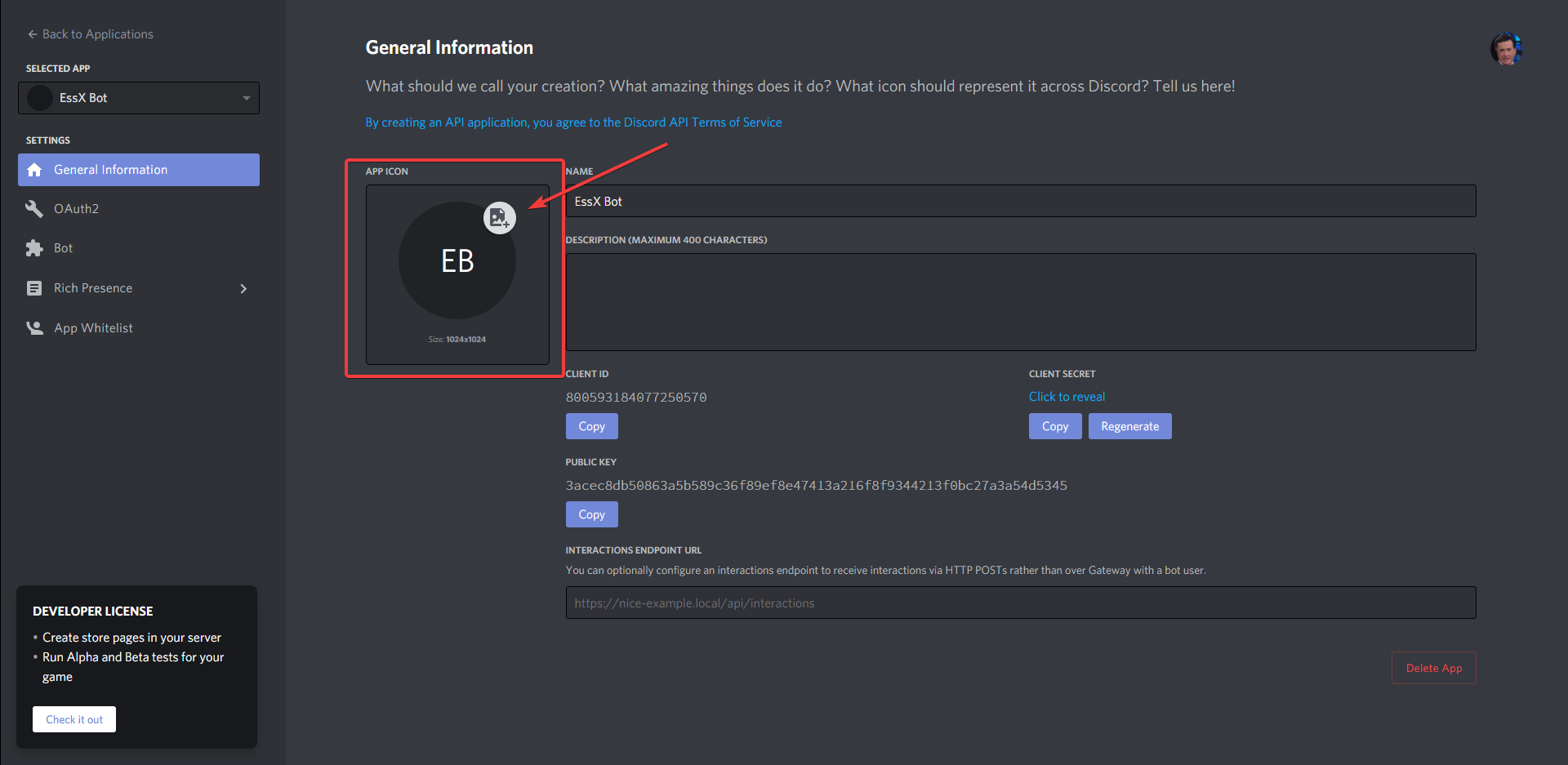
Task: Focus the Interactions Endpoint URL field
Action: [x=1020, y=603]
